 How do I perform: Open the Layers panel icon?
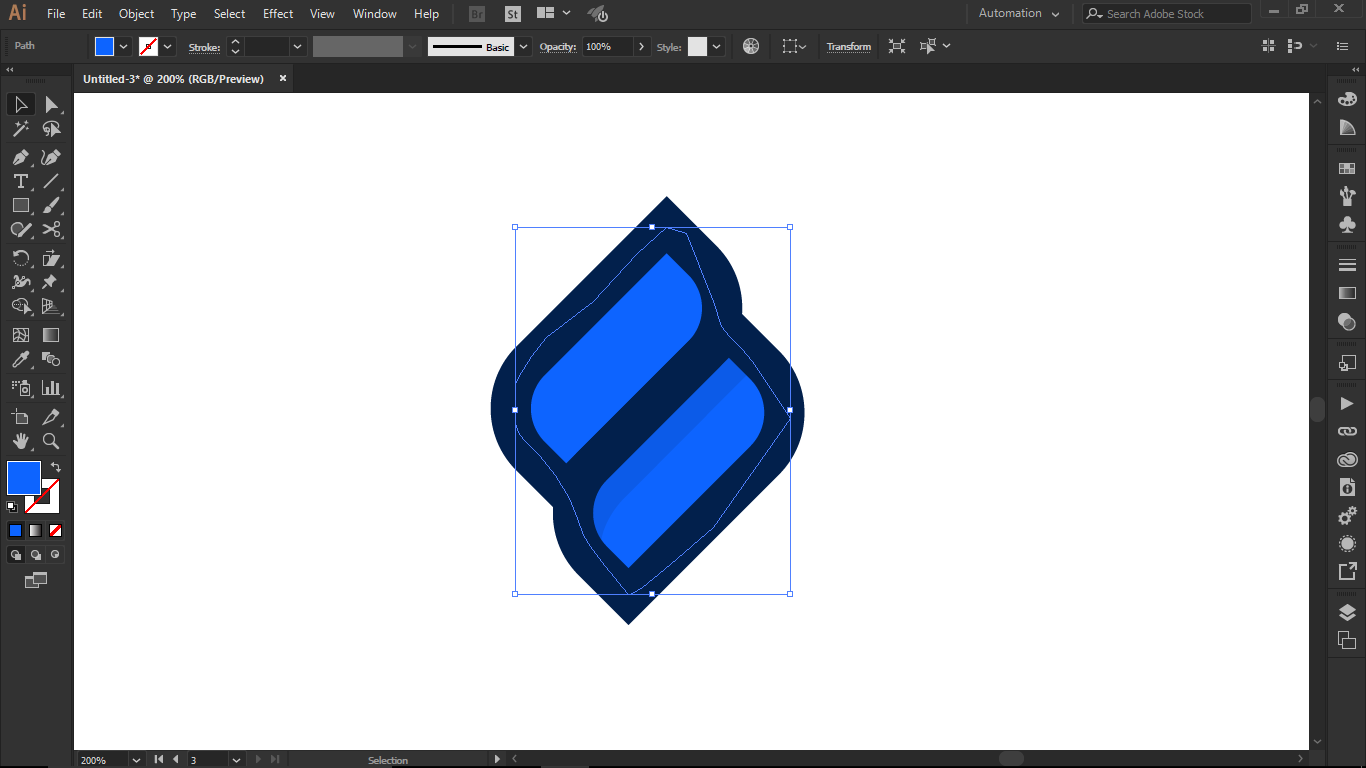click(1347, 613)
